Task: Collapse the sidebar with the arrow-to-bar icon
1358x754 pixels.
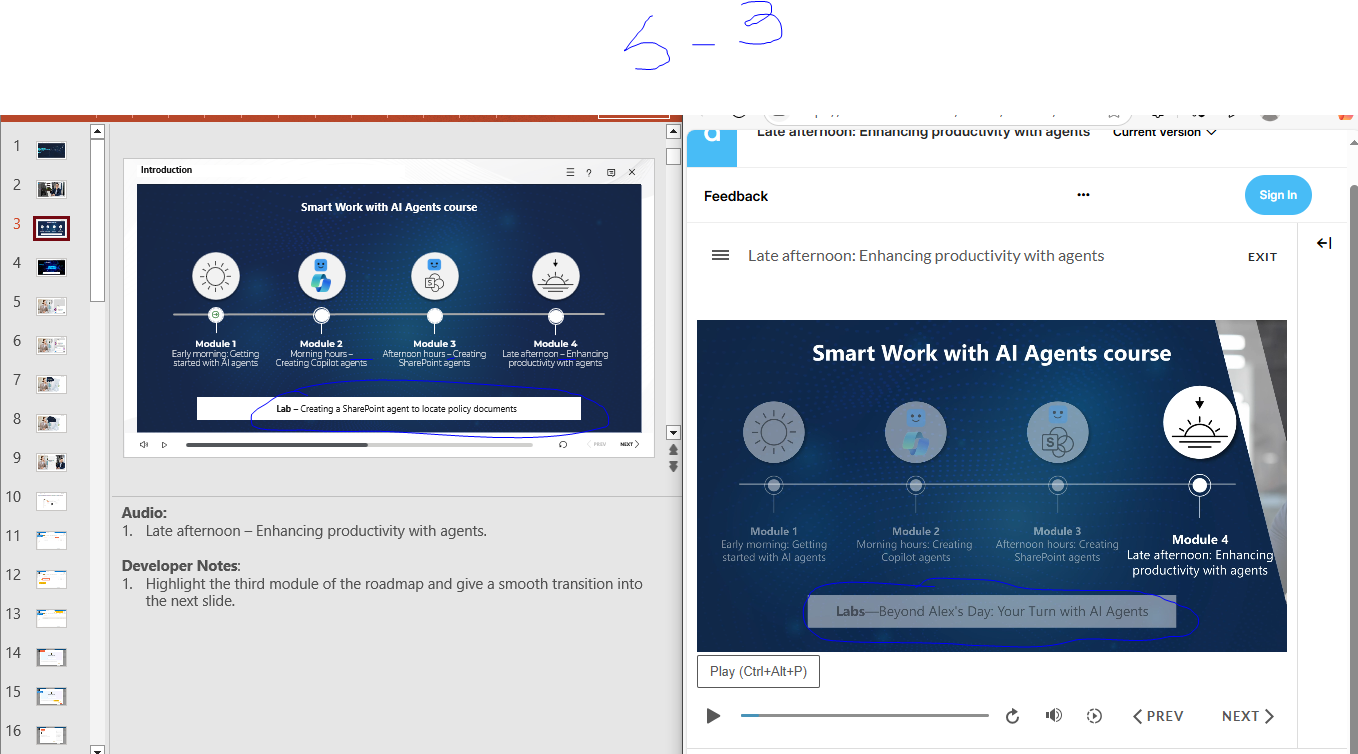Action: [1324, 243]
